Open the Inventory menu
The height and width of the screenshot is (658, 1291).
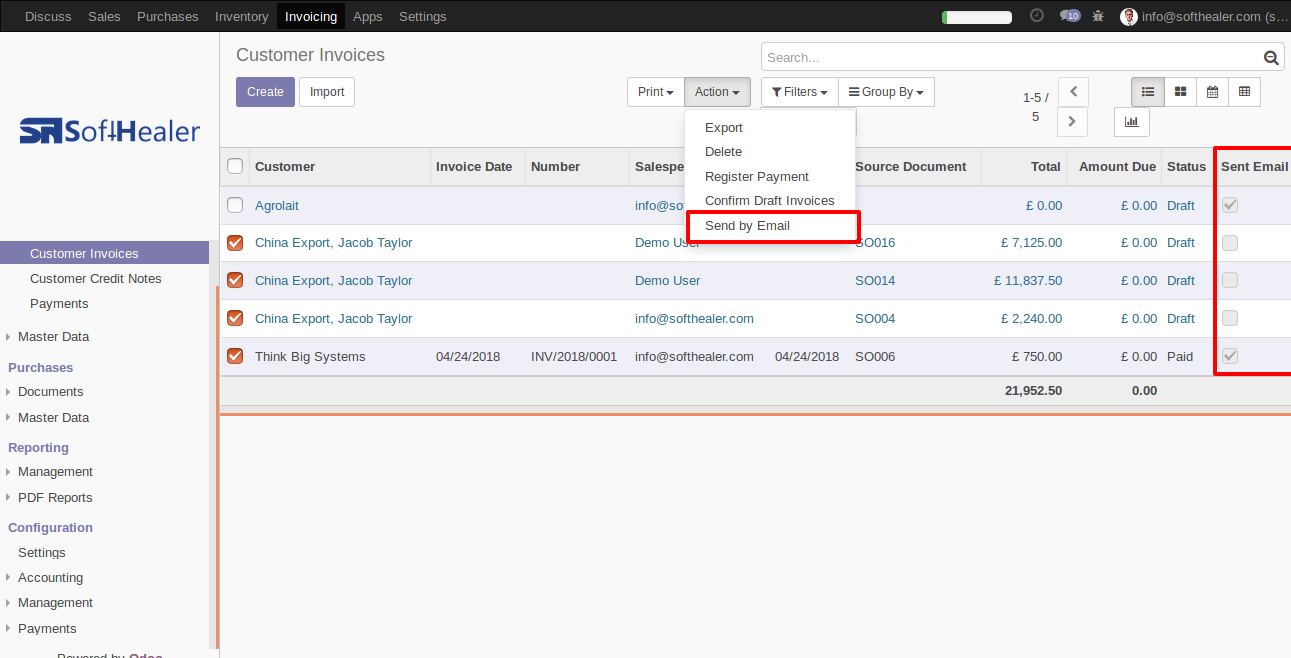tap(242, 16)
